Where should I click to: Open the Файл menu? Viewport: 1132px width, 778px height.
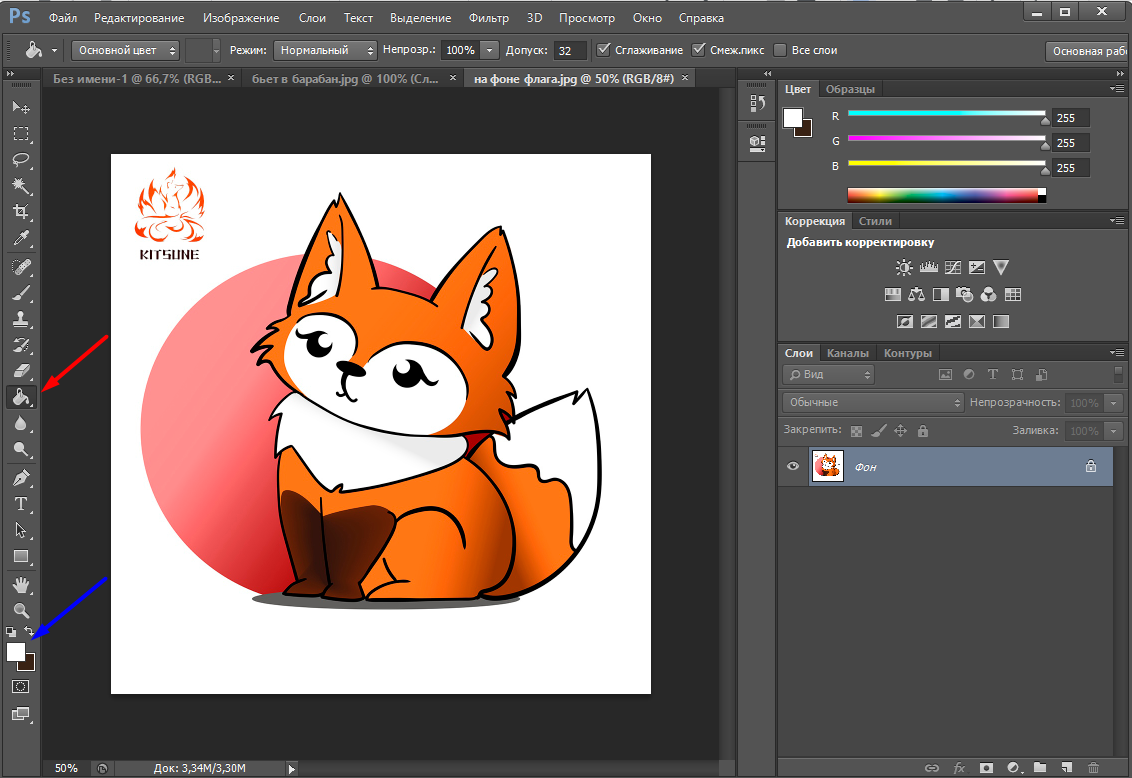63,18
